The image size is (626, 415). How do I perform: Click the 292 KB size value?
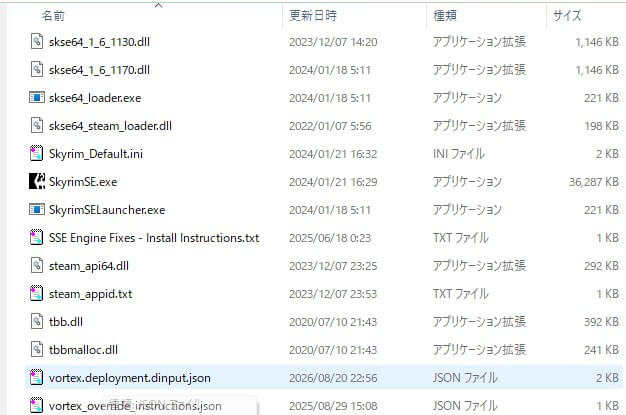tap(602, 266)
